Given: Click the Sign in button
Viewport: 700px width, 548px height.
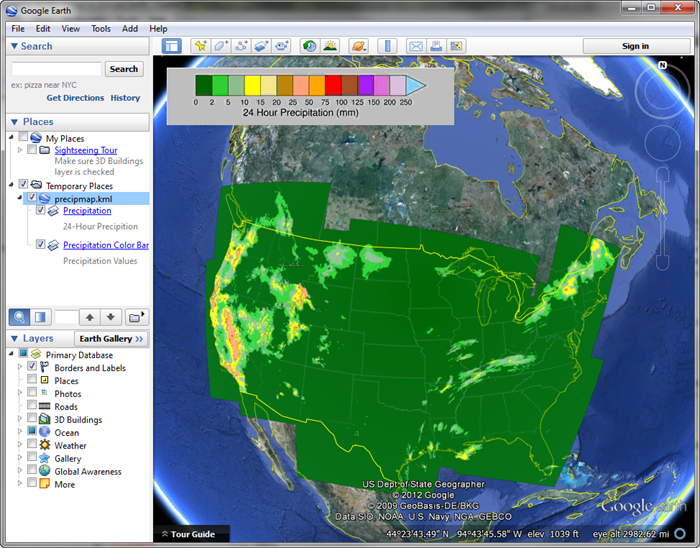Looking at the screenshot, I should [635, 46].
